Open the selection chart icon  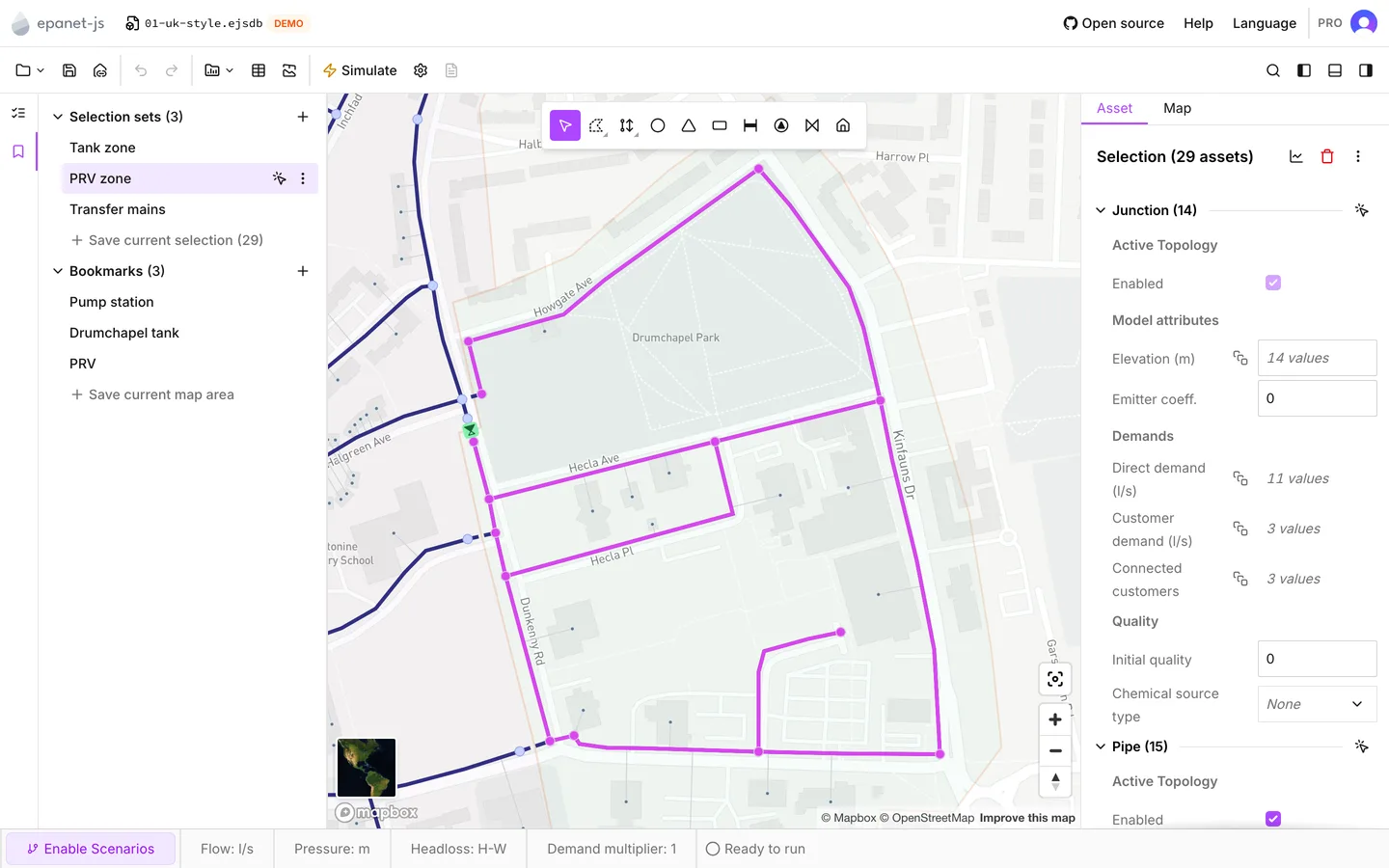tap(1296, 156)
